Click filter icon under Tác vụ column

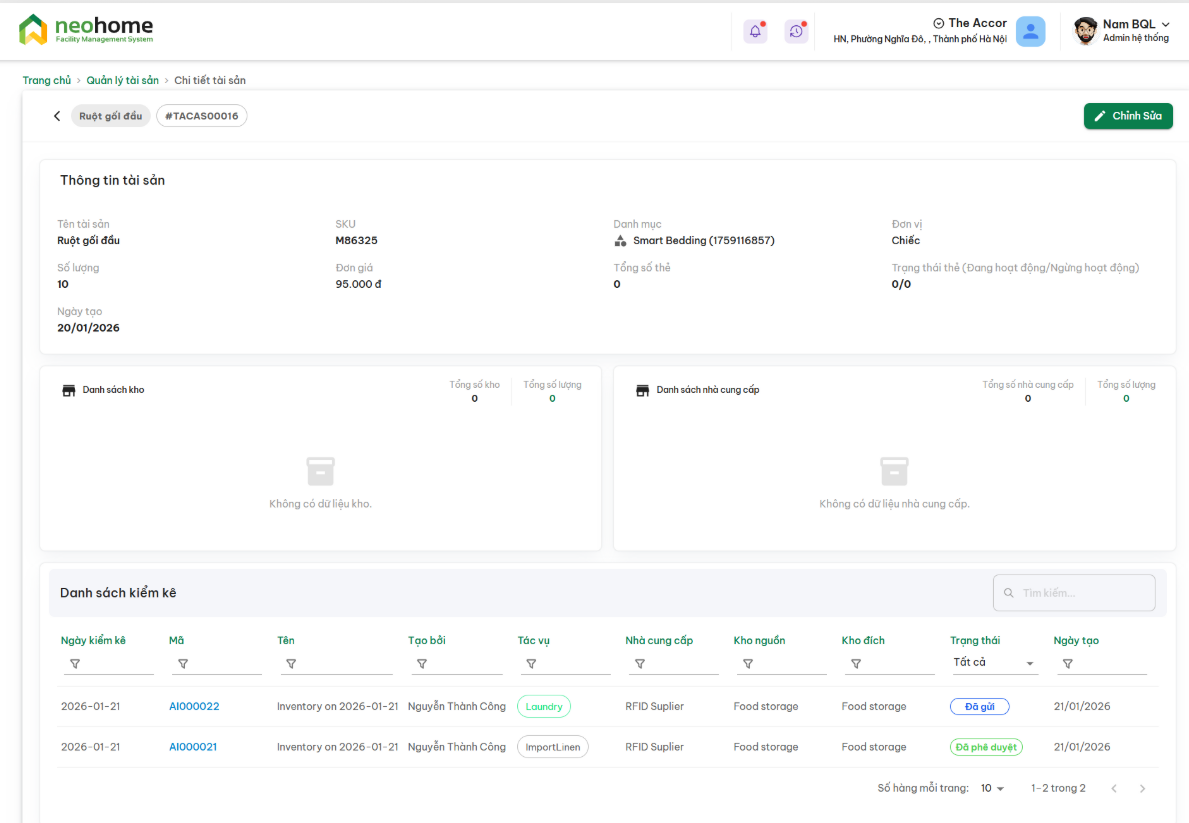tap(531, 664)
